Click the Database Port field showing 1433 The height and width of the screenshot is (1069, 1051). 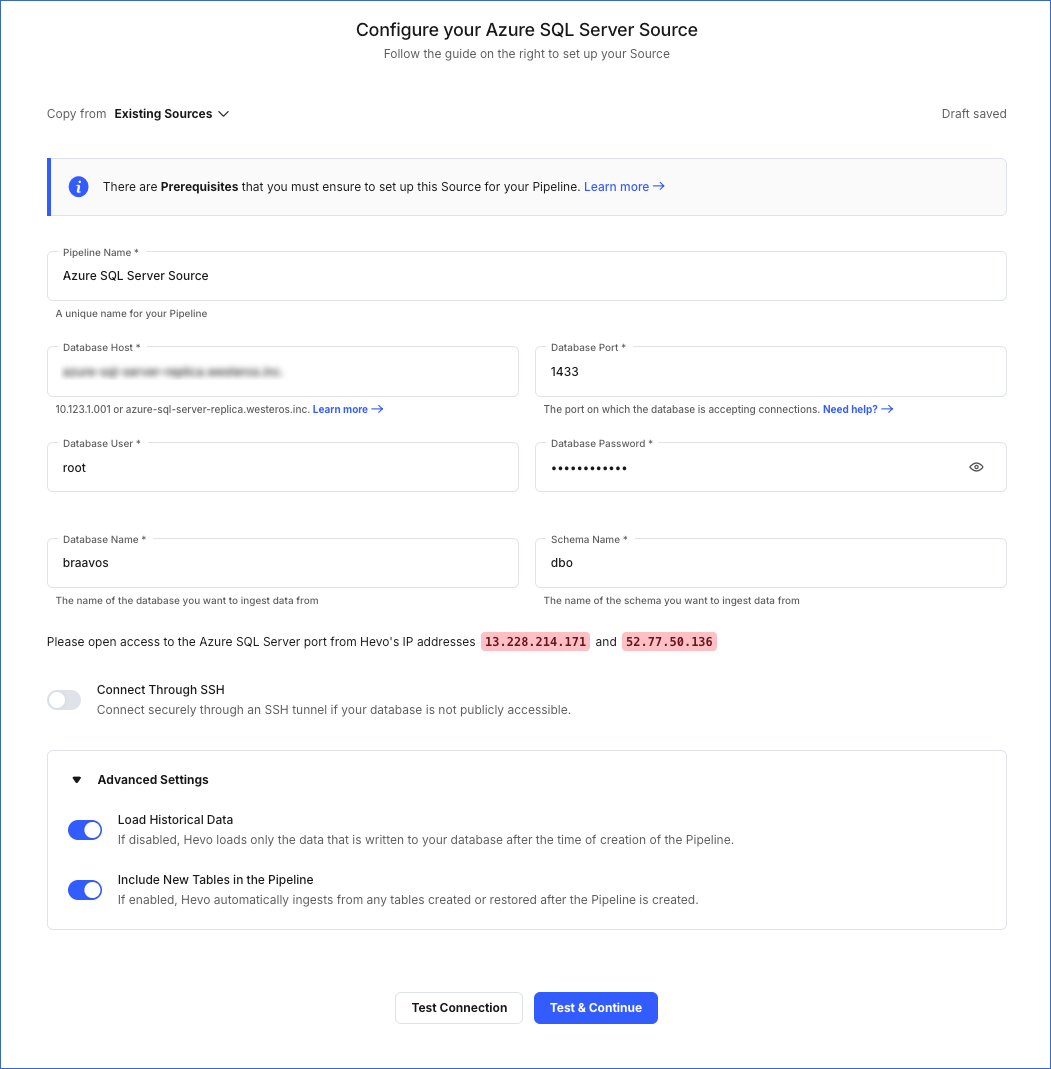tap(770, 371)
